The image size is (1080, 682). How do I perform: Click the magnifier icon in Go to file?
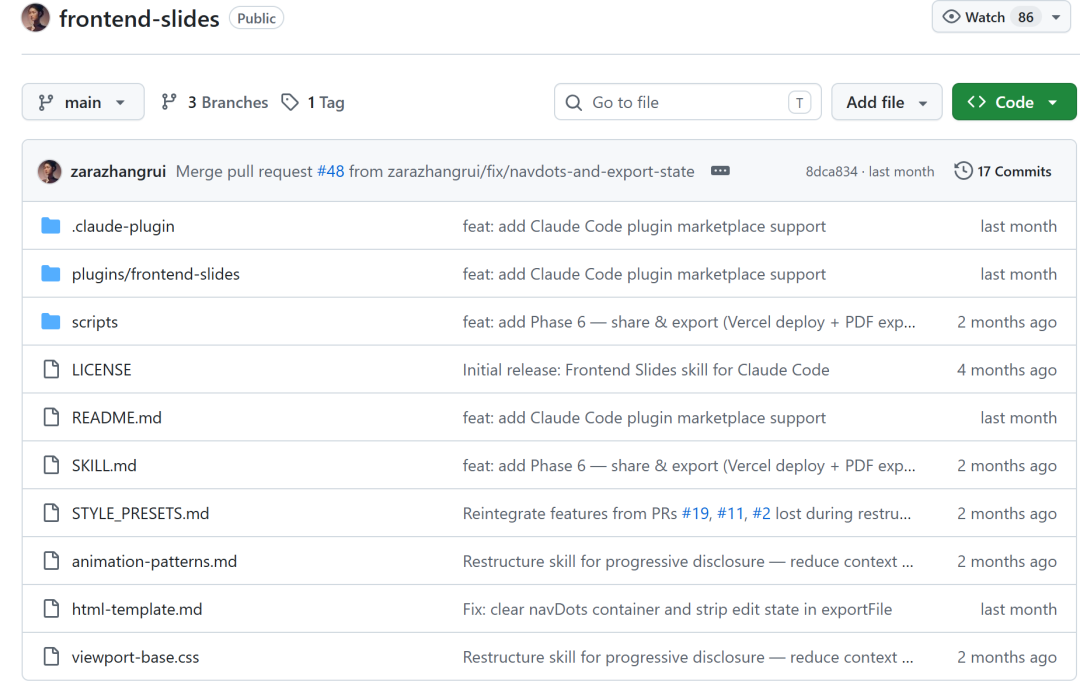tap(574, 103)
